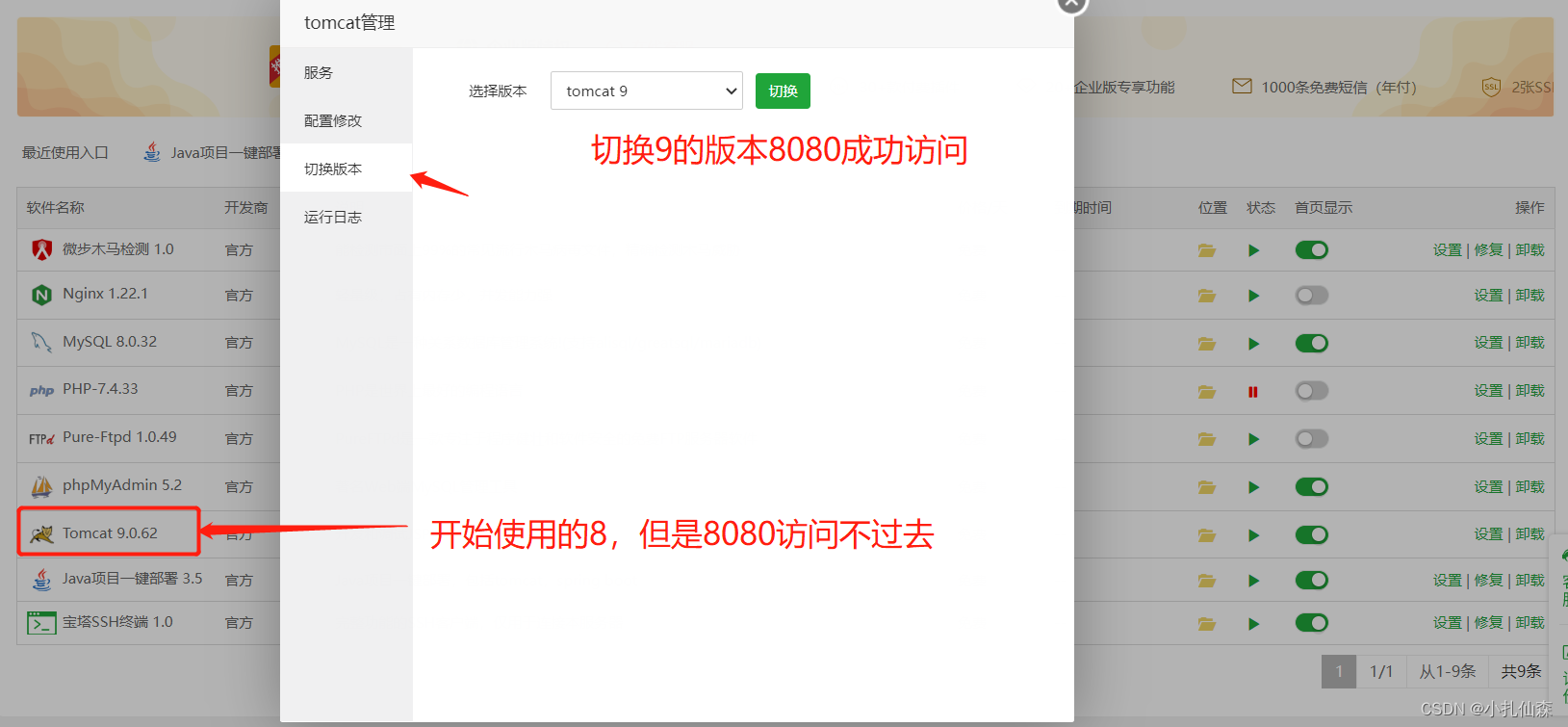The image size is (1568, 727).
Task: Open folder location for 宝塔SSH终端 row
Action: tap(1206, 624)
